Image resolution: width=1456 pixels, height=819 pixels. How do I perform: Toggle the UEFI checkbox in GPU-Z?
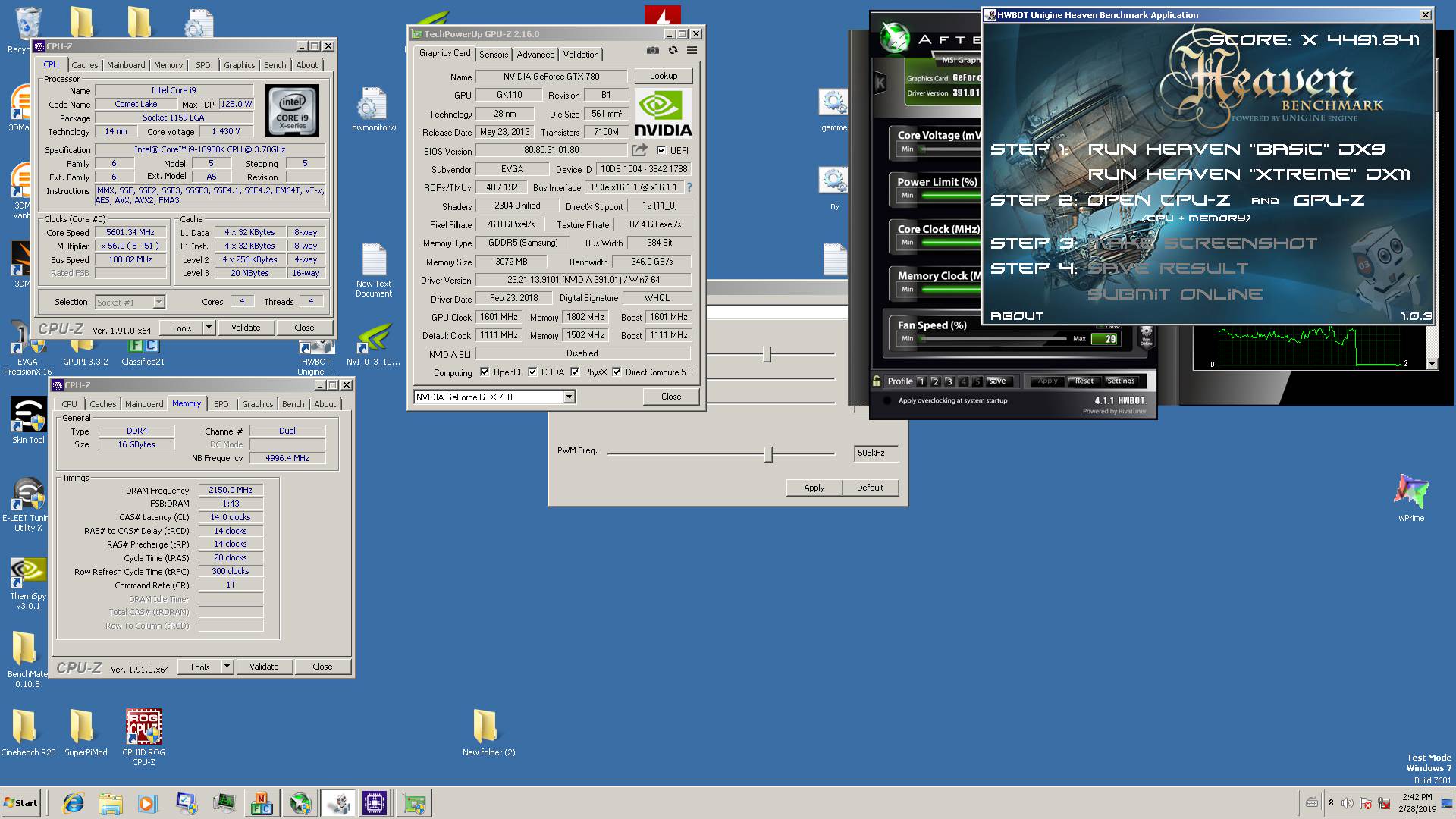[661, 150]
